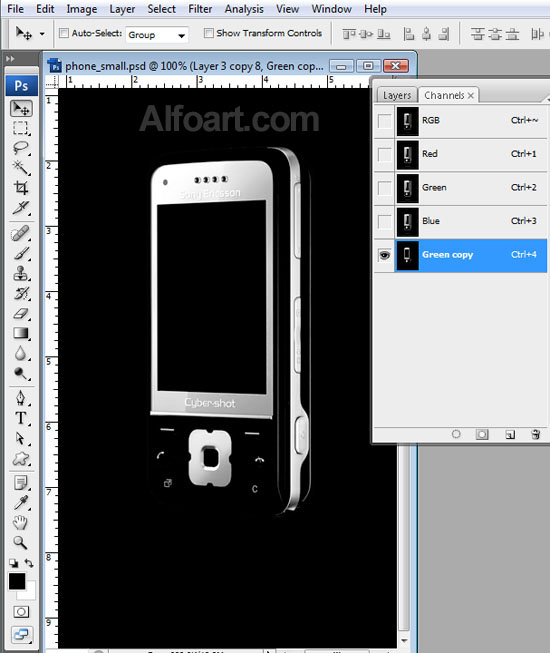The width and height of the screenshot is (550, 653).
Task: Switch to the Layers tab
Action: (397, 95)
